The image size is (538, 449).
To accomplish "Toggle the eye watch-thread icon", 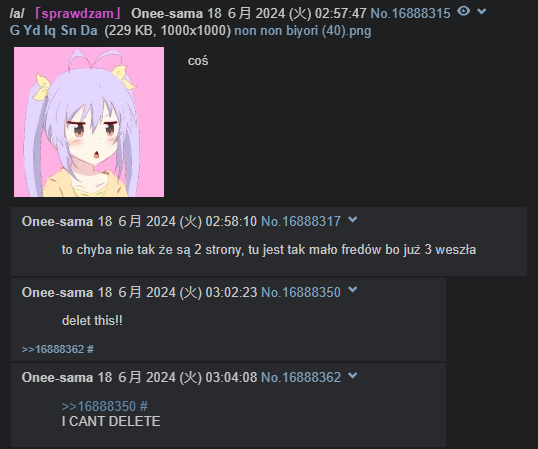I will click(463, 12).
